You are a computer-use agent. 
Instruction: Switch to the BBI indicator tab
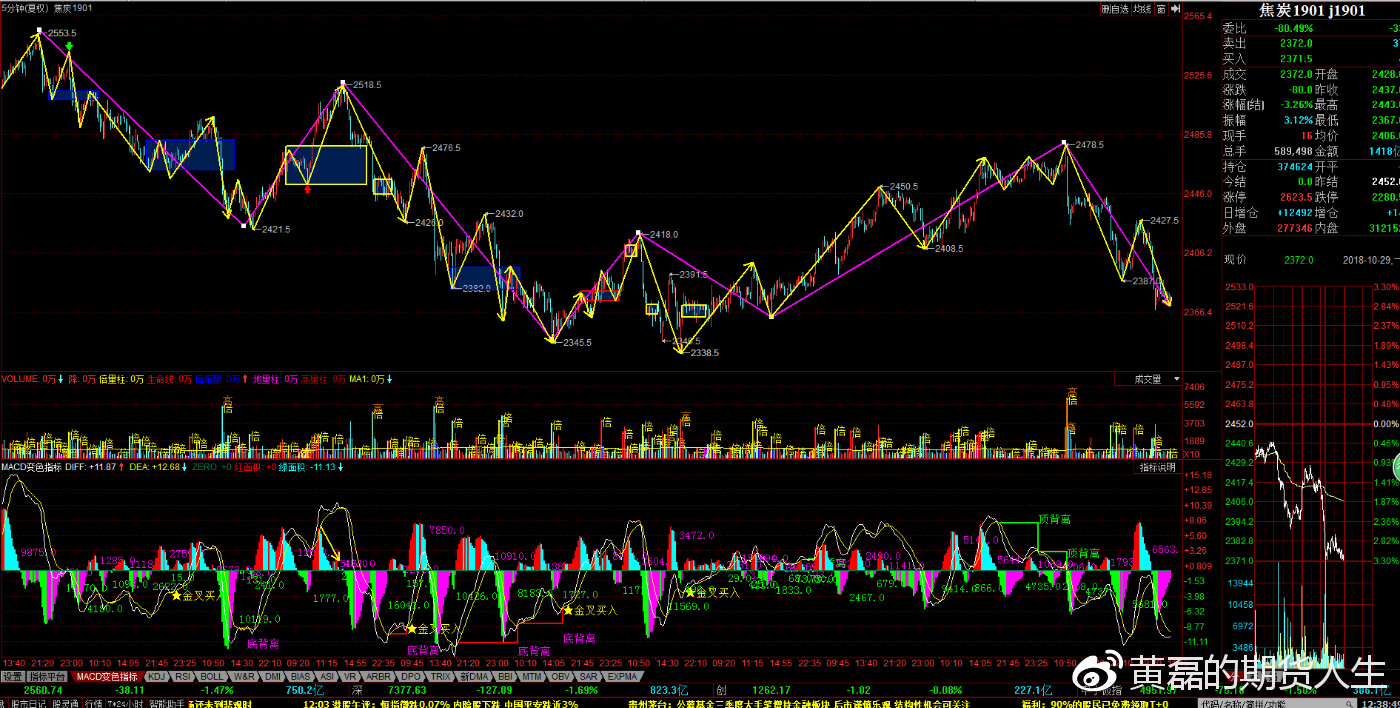pyautogui.click(x=505, y=676)
